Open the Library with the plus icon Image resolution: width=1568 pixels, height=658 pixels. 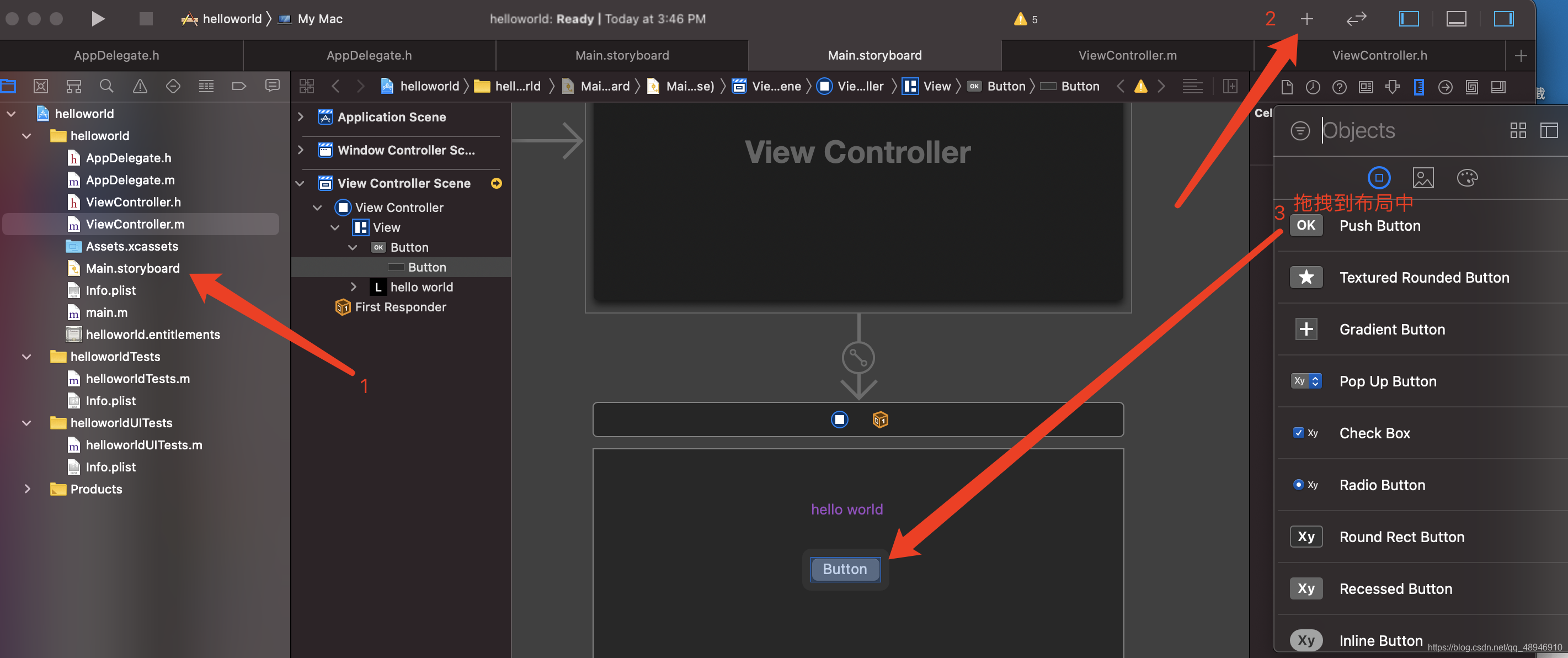click(1306, 19)
